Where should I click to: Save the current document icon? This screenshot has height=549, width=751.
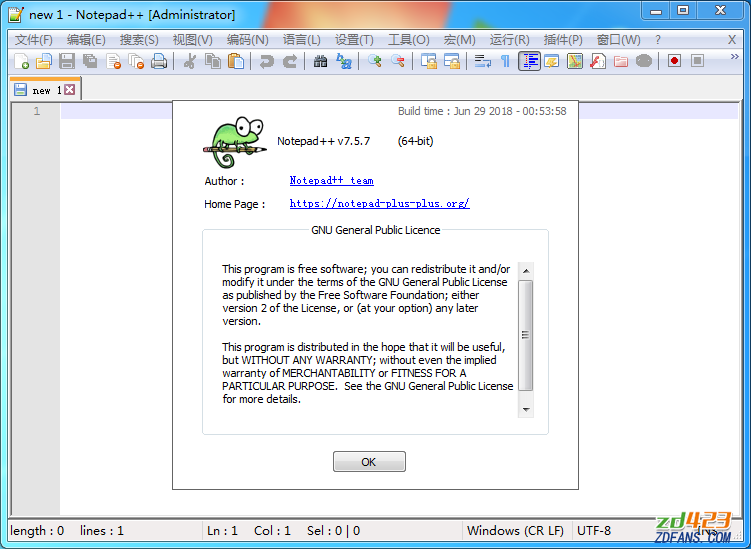coord(67,61)
